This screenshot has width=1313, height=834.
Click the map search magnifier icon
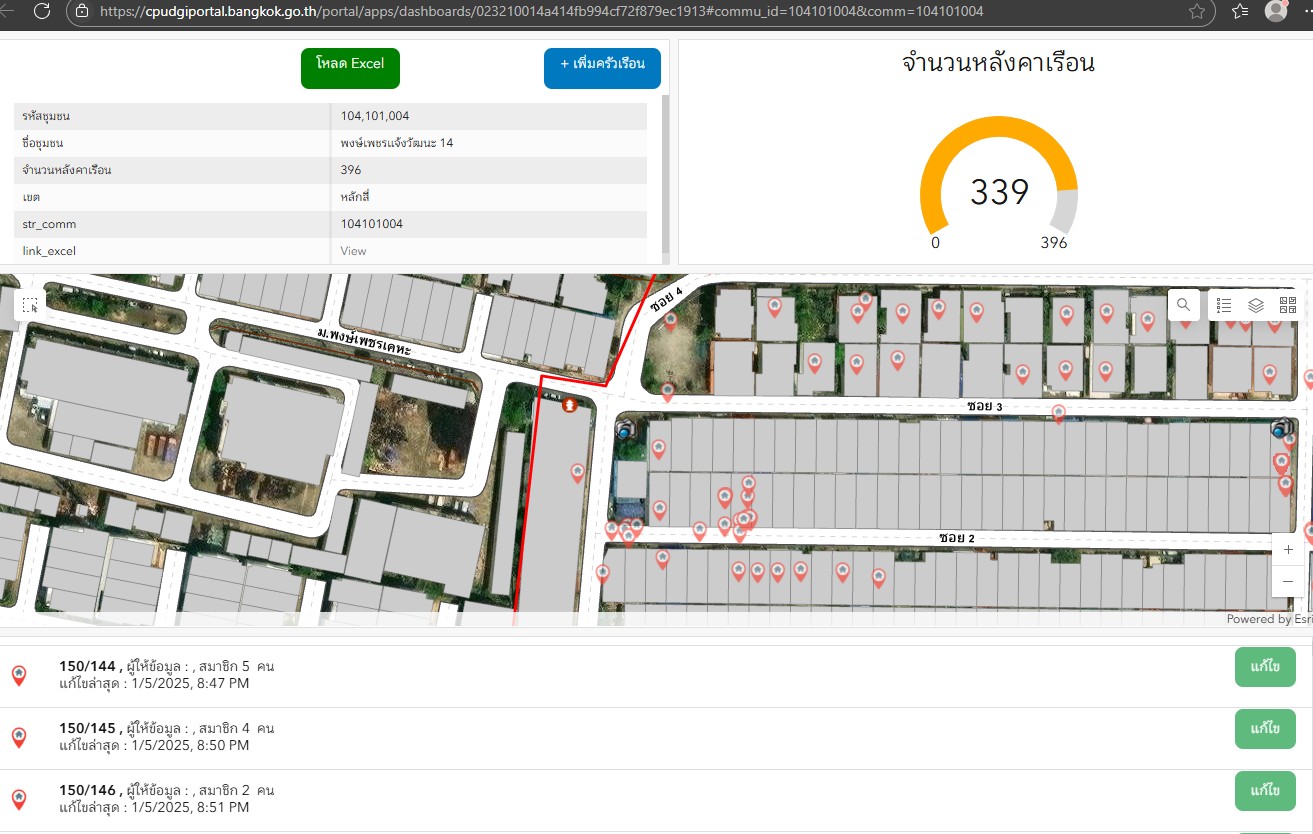pyautogui.click(x=1183, y=305)
